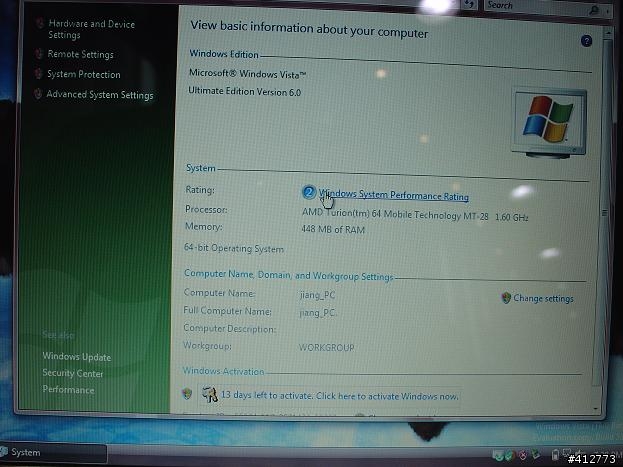Open Hardware and Device Settings

[x=91, y=29]
